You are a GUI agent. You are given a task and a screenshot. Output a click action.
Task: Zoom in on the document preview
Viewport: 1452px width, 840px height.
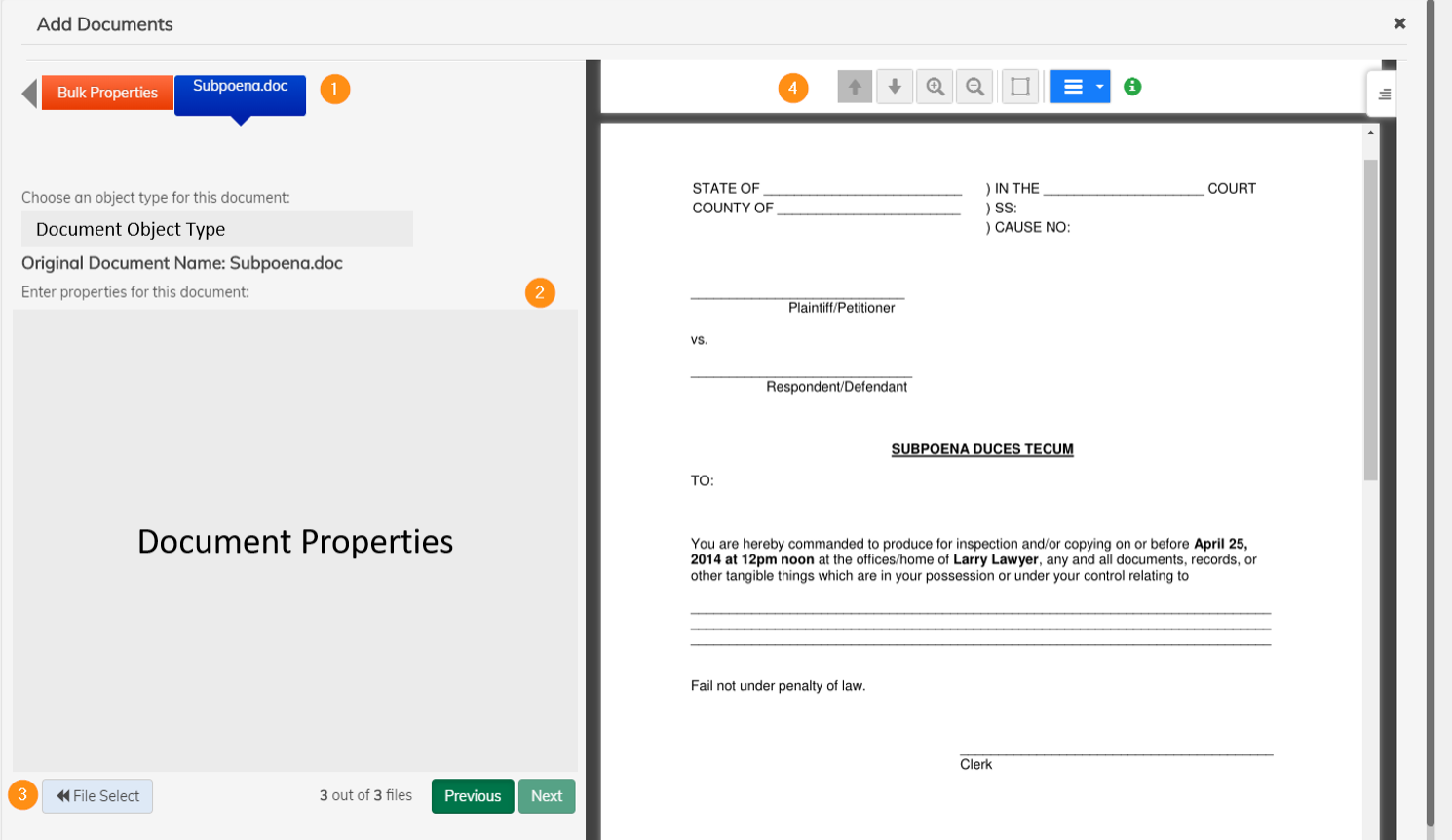(x=935, y=87)
